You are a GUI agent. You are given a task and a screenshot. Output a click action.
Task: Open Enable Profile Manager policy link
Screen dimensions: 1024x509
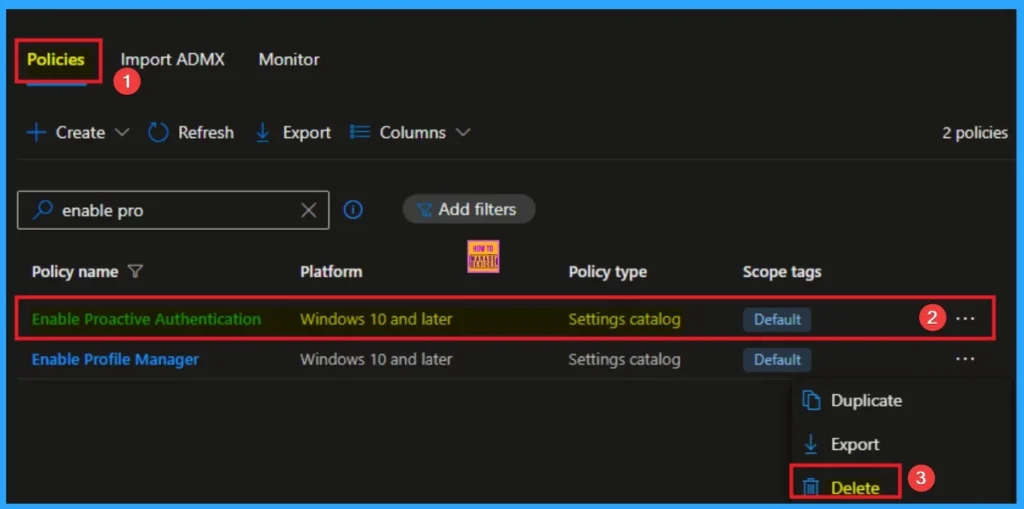coord(116,359)
